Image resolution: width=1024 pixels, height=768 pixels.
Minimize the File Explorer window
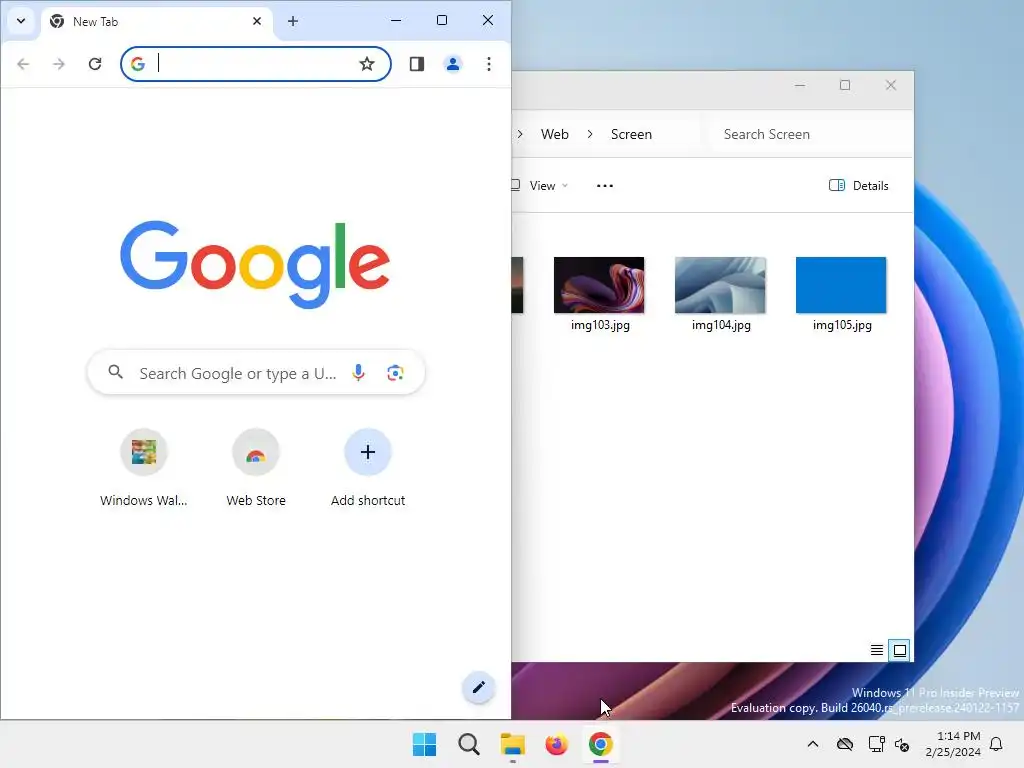point(800,86)
